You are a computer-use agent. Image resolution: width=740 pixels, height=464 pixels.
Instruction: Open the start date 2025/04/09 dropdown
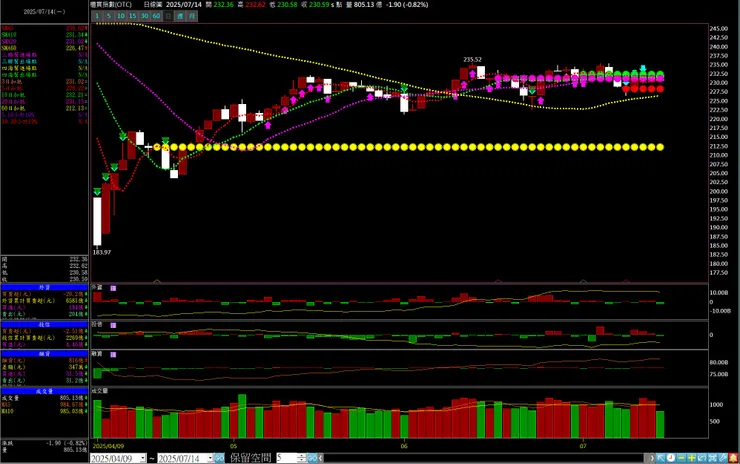(143, 458)
